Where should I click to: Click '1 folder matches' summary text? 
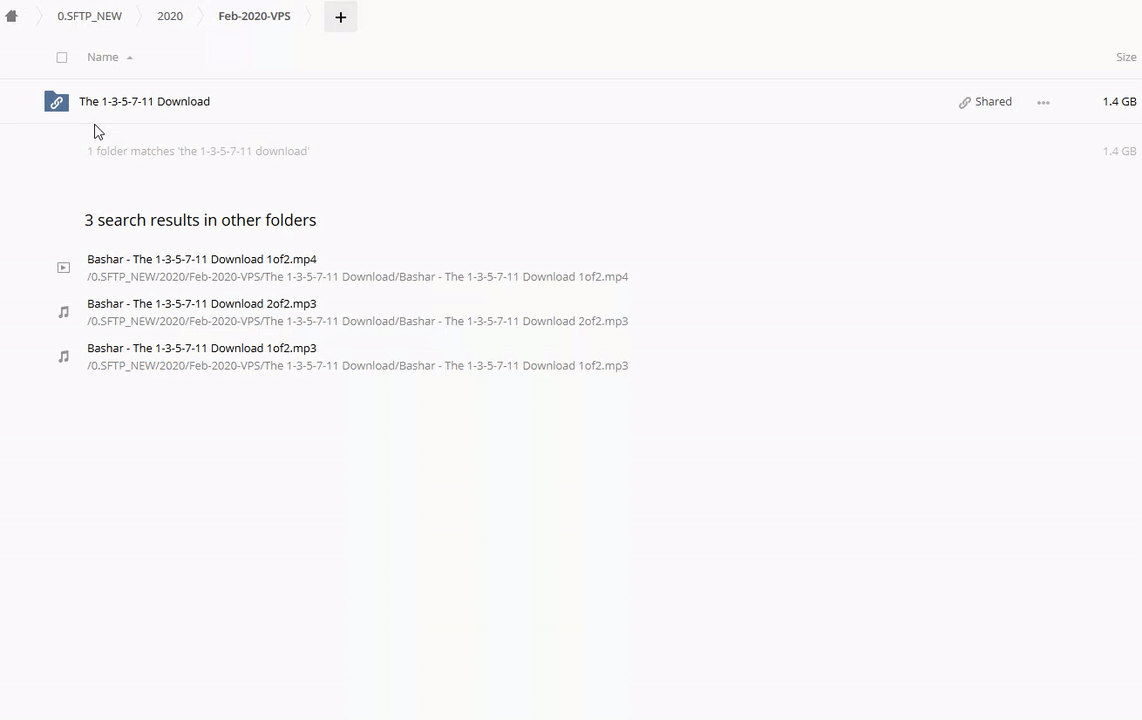click(x=198, y=151)
